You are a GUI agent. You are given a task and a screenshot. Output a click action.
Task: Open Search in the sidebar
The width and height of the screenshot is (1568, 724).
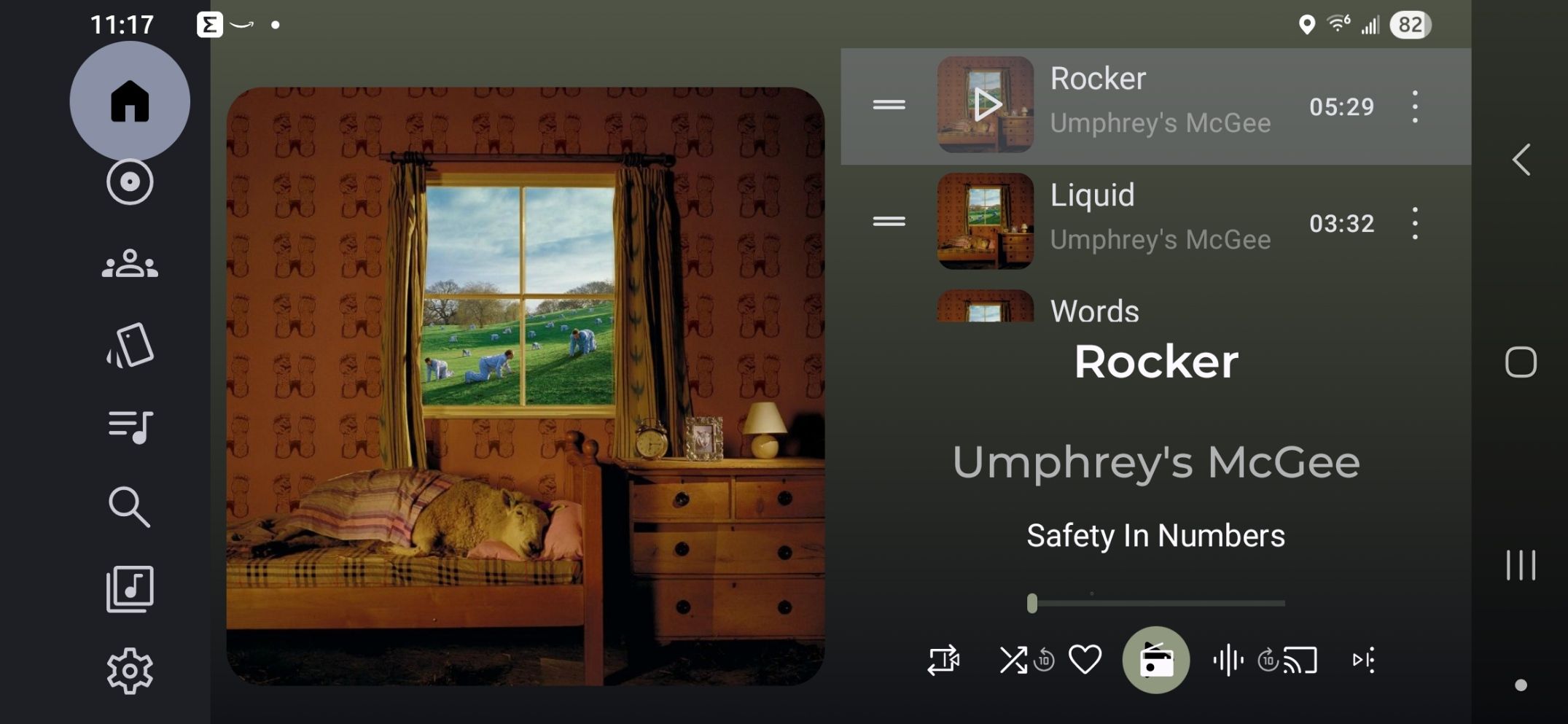pyautogui.click(x=130, y=507)
